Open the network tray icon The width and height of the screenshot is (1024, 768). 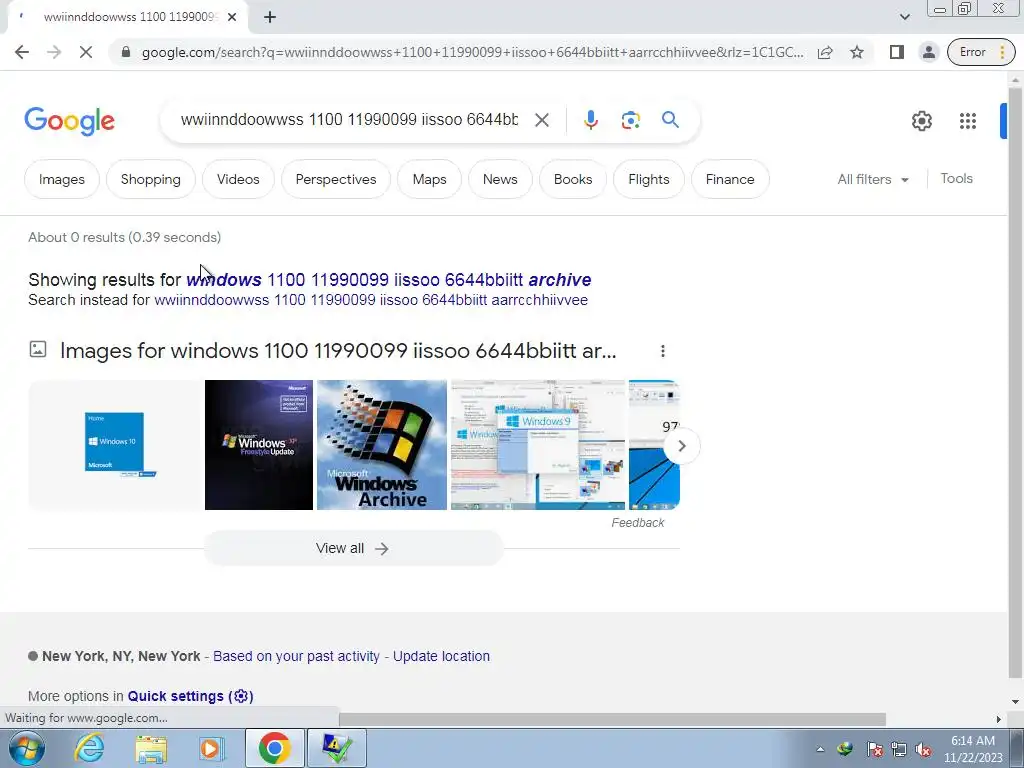[899, 749]
